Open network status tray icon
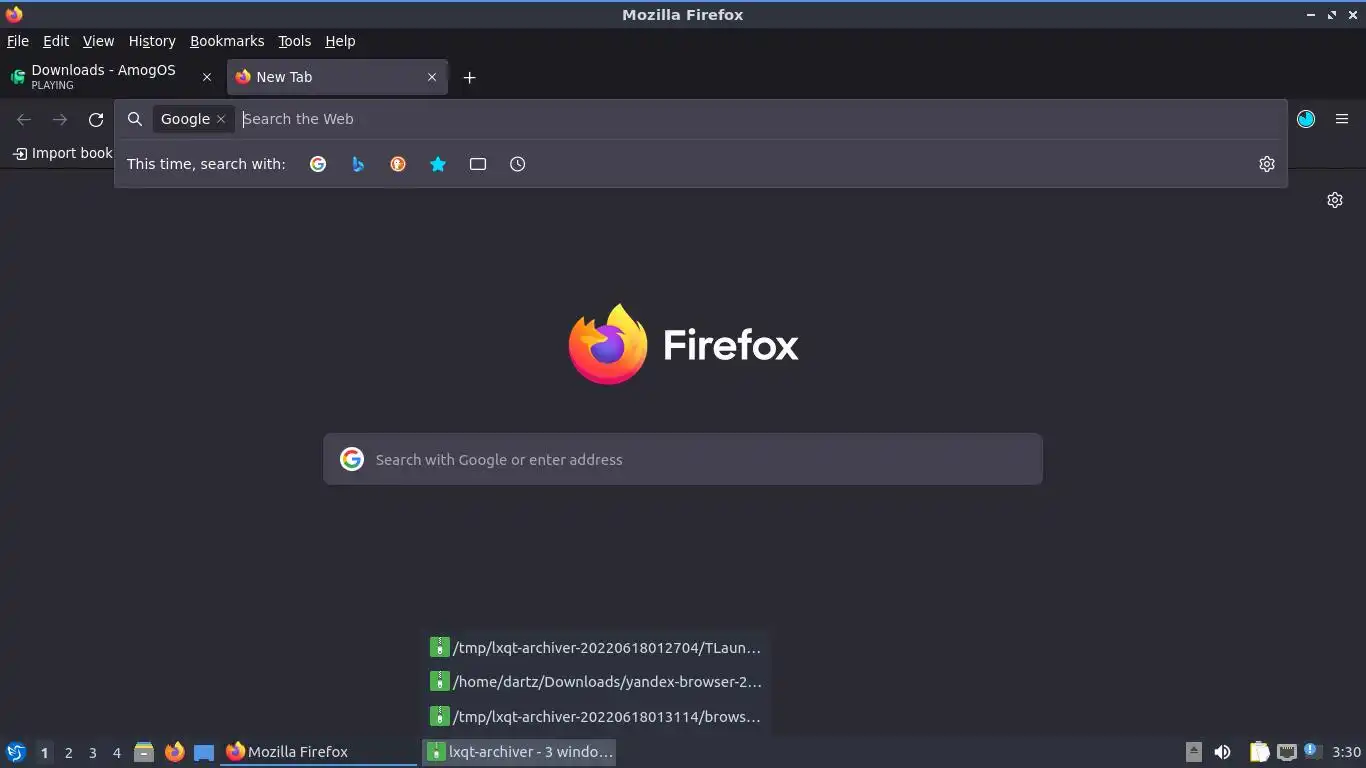 1287,752
